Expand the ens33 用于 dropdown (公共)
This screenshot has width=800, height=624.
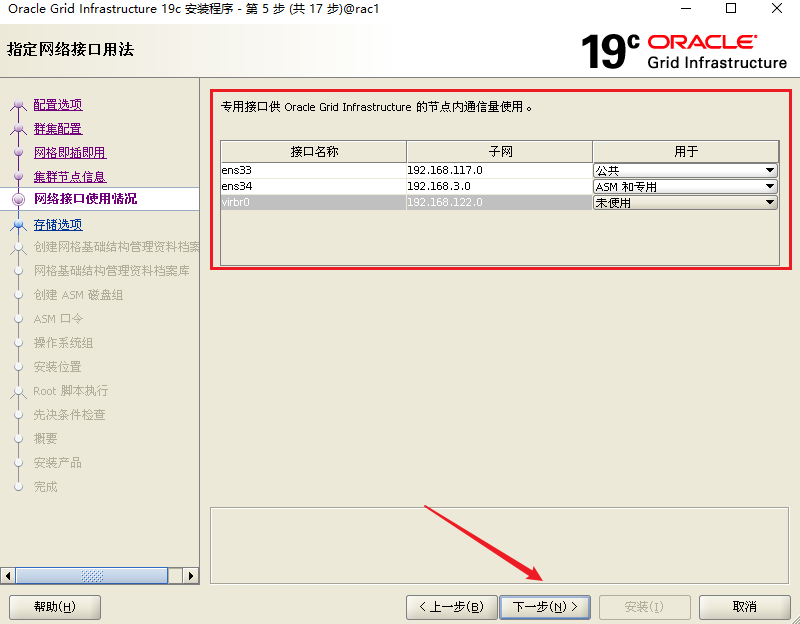tap(685, 171)
